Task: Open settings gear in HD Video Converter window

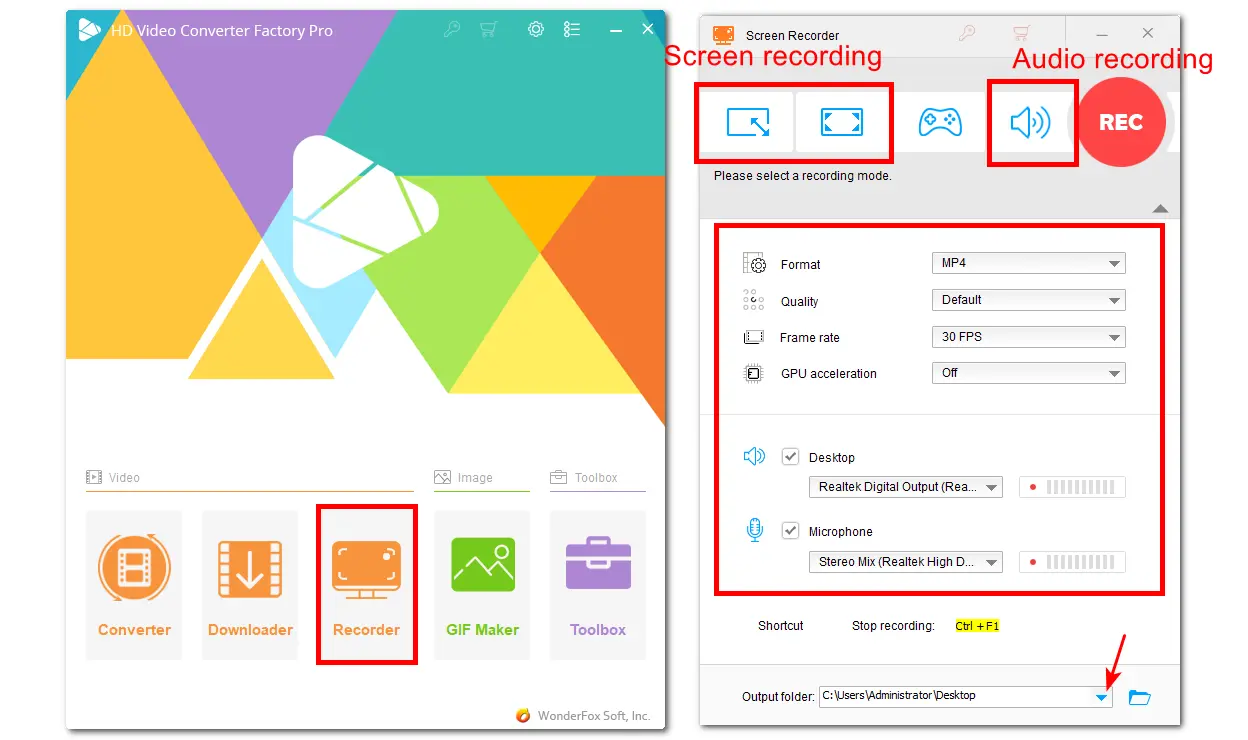Action: (x=536, y=30)
